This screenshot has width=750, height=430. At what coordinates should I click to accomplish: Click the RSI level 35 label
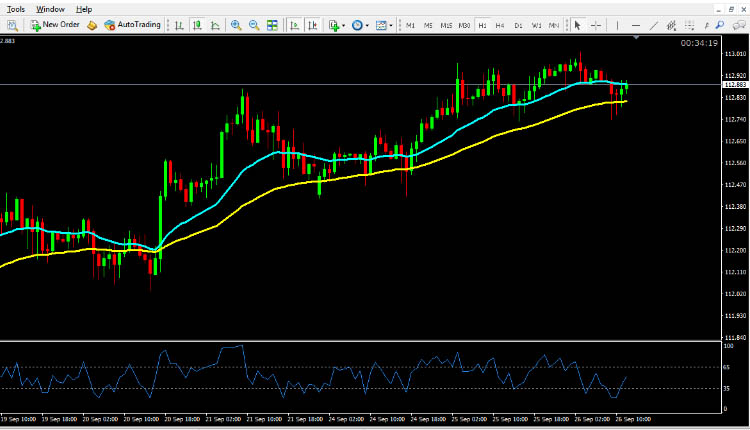point(727,388)
